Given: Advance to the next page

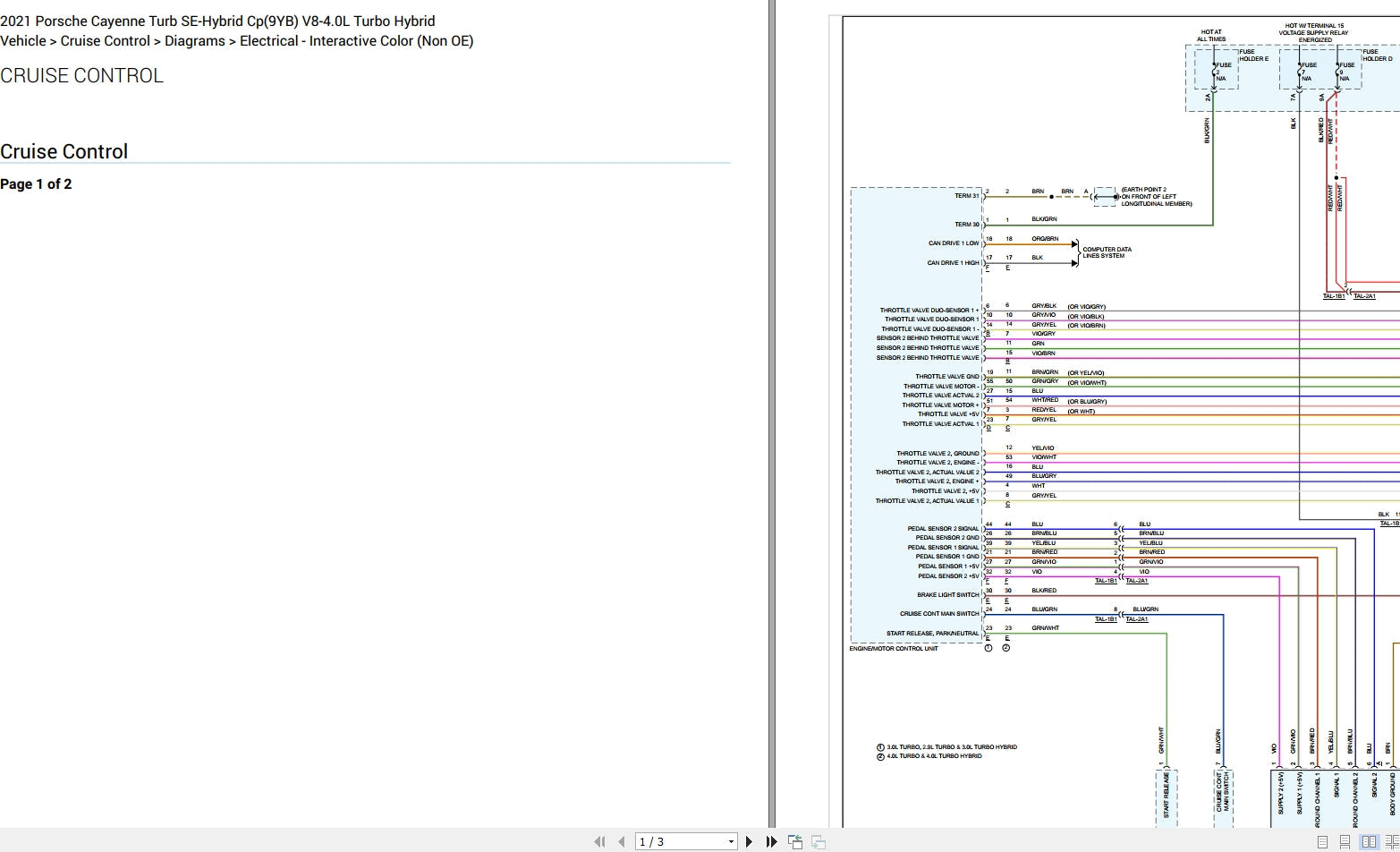Looking at the screenshot, I should click(x=750, y=841).
